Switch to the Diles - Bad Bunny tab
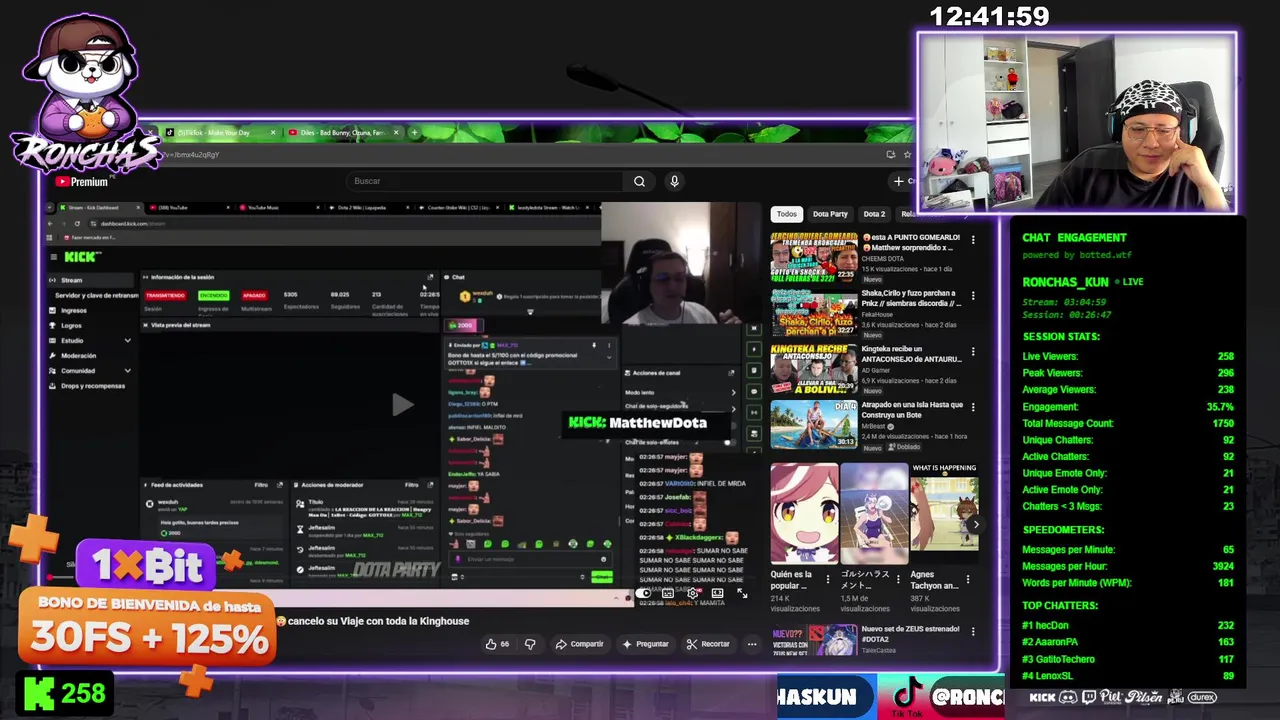Screen dimensions: 1280x720 (345, 132)
